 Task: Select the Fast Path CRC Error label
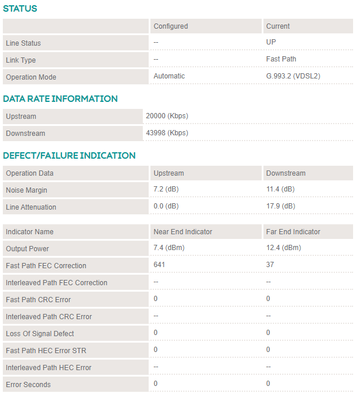pyautogui.click(x=38, y=300)
